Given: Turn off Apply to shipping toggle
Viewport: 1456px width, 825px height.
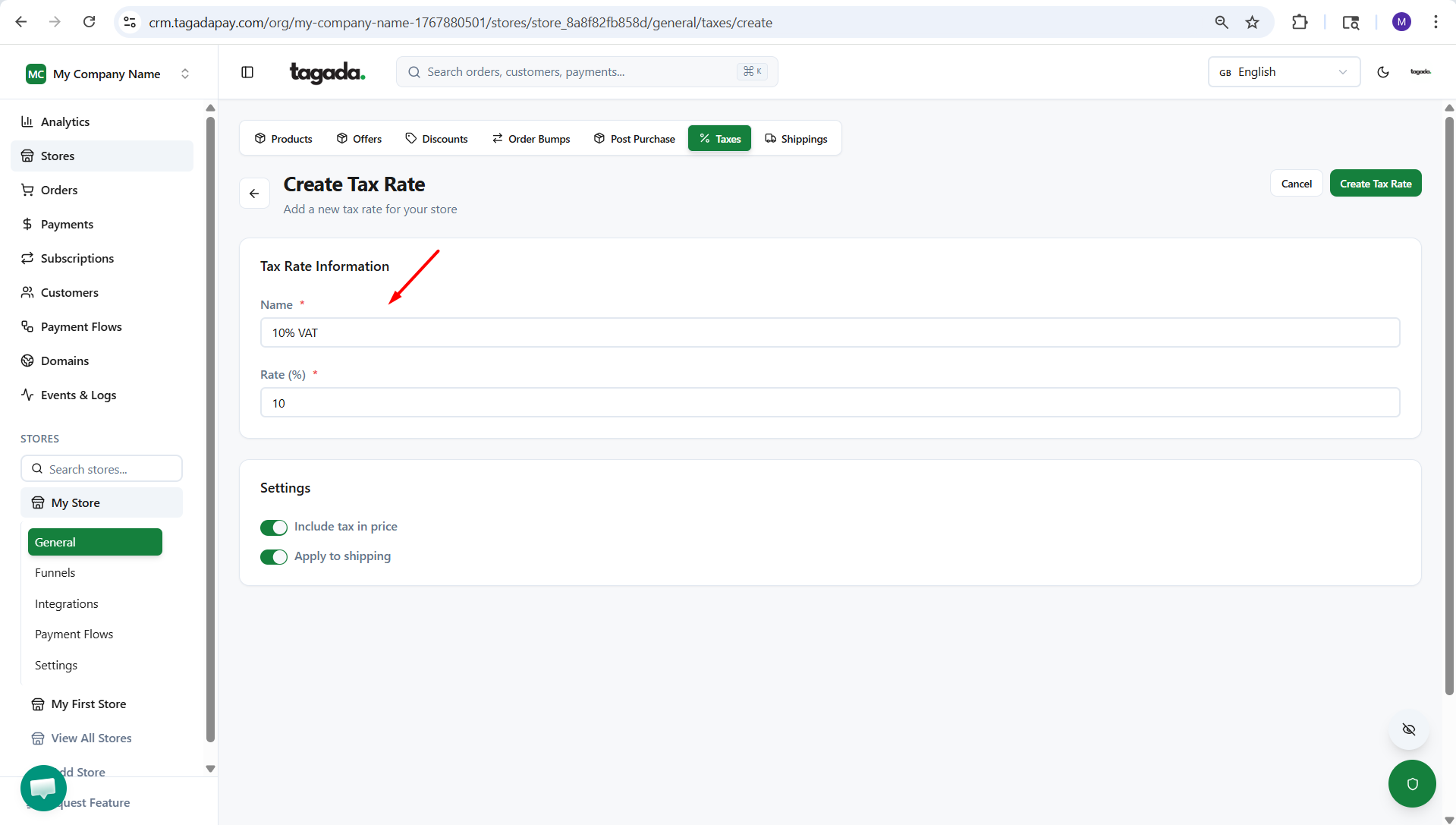Looking at the screenshot, I should pyautogui.click(x=274, y=557).
